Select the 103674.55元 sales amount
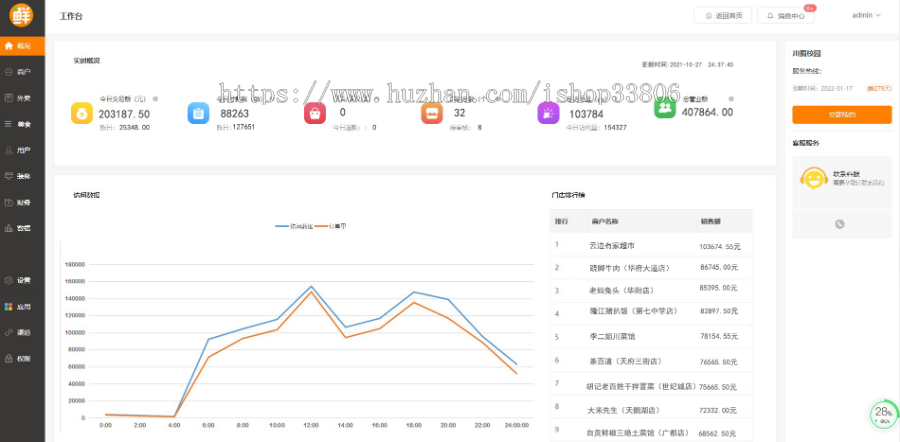The height and width of the screenshot is (442, 900). pos(720,247)
